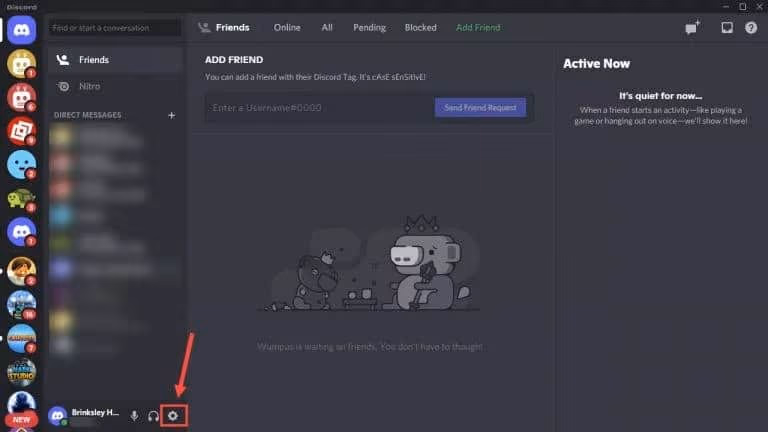Click Friends header title icon
This screenshot has height=432, width=768.
[x=204, y=27]
